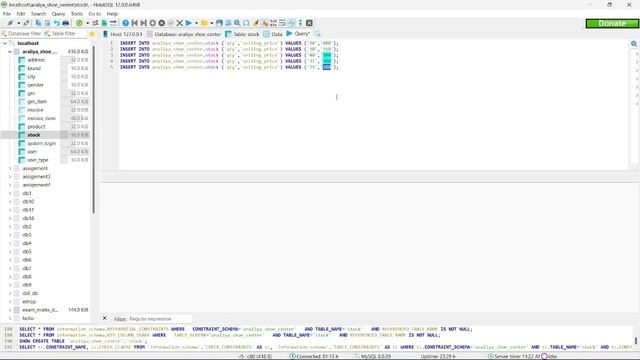Select the user_type table
The width and height of the screenshot is (640, 360).
pos(38,160)
